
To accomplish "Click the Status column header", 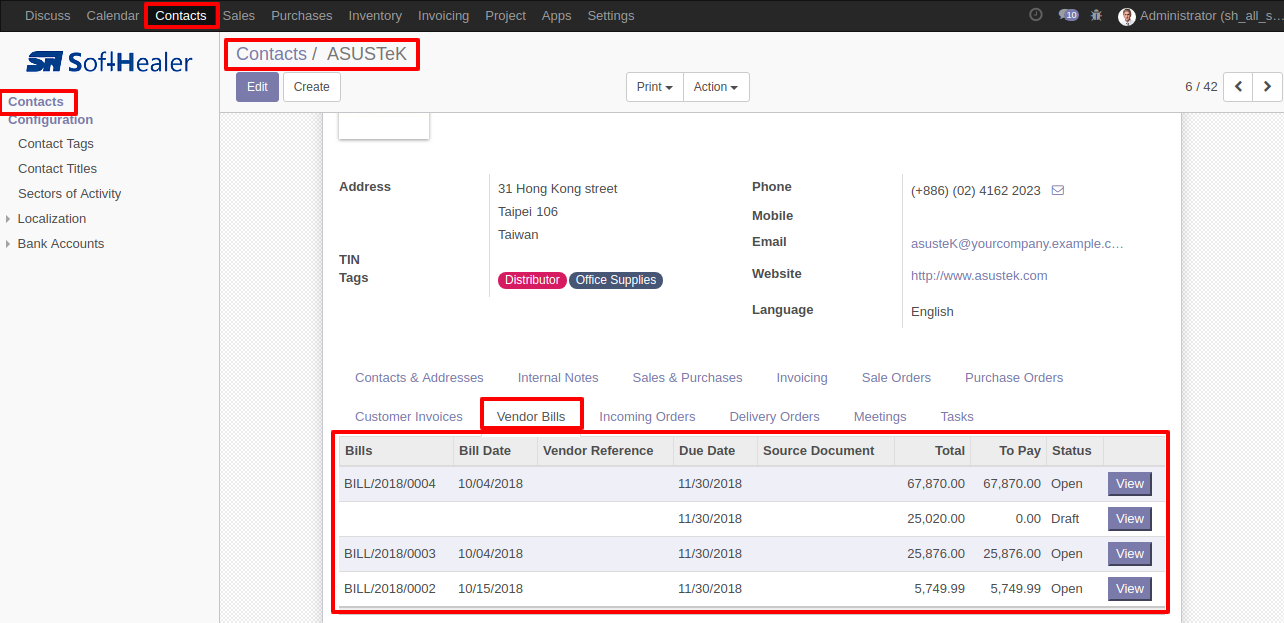I will (1074, 451).
